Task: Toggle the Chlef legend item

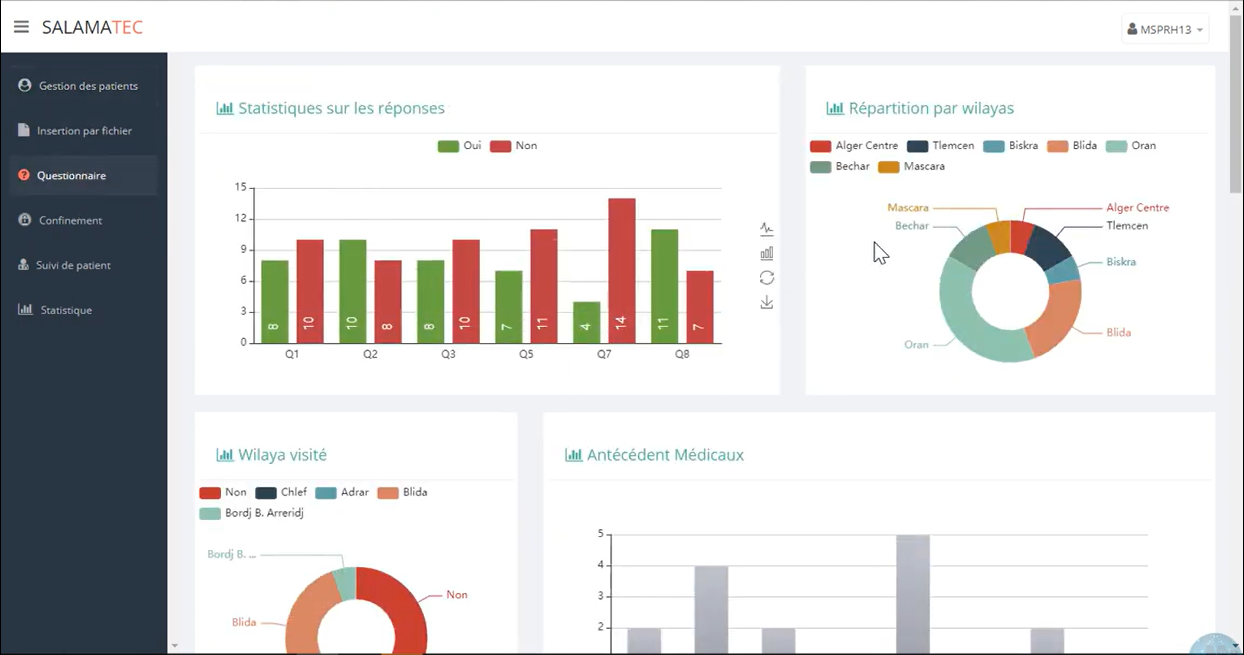Action: coord(281,493)
